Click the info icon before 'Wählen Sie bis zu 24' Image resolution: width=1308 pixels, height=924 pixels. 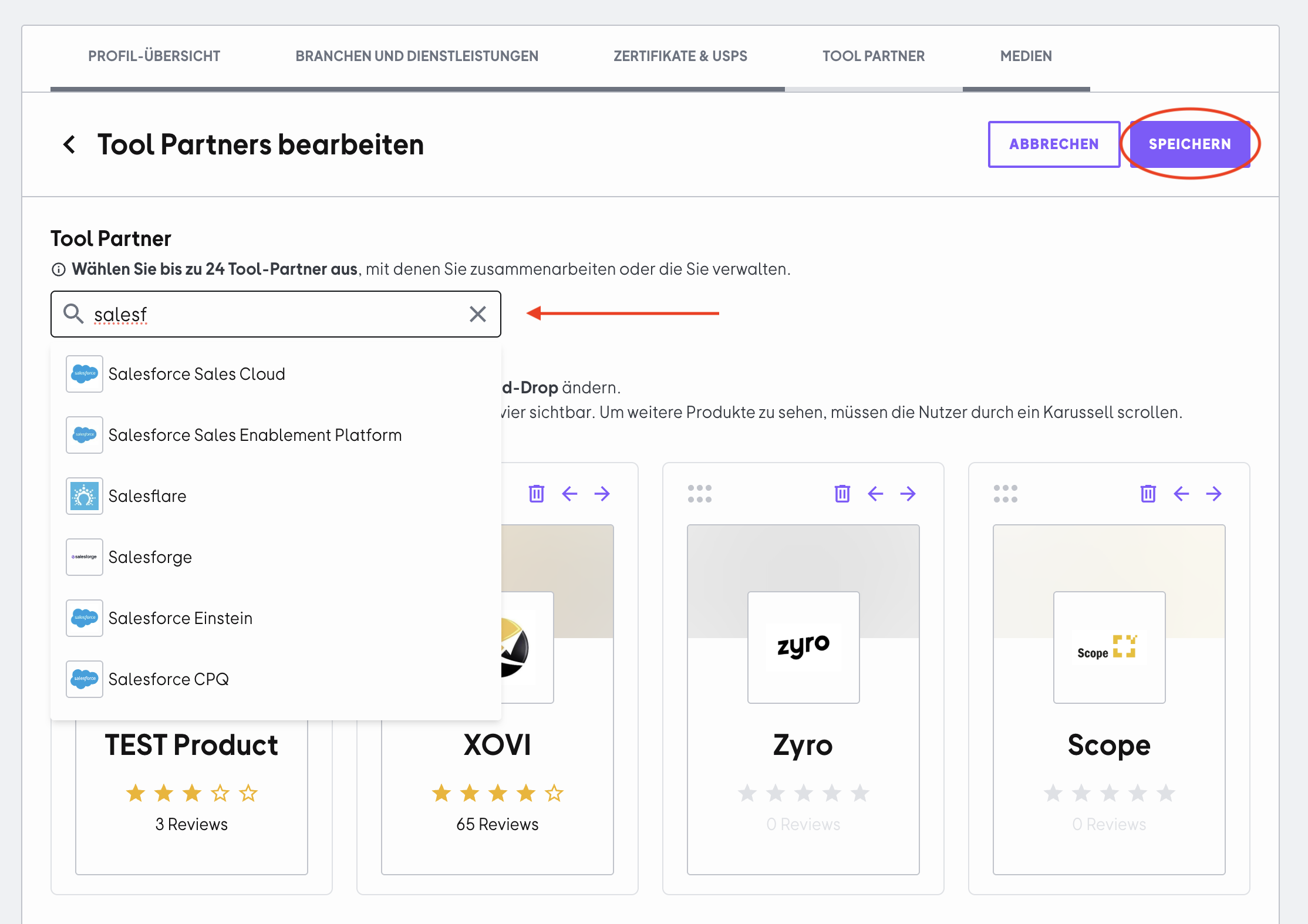point(59,269)
